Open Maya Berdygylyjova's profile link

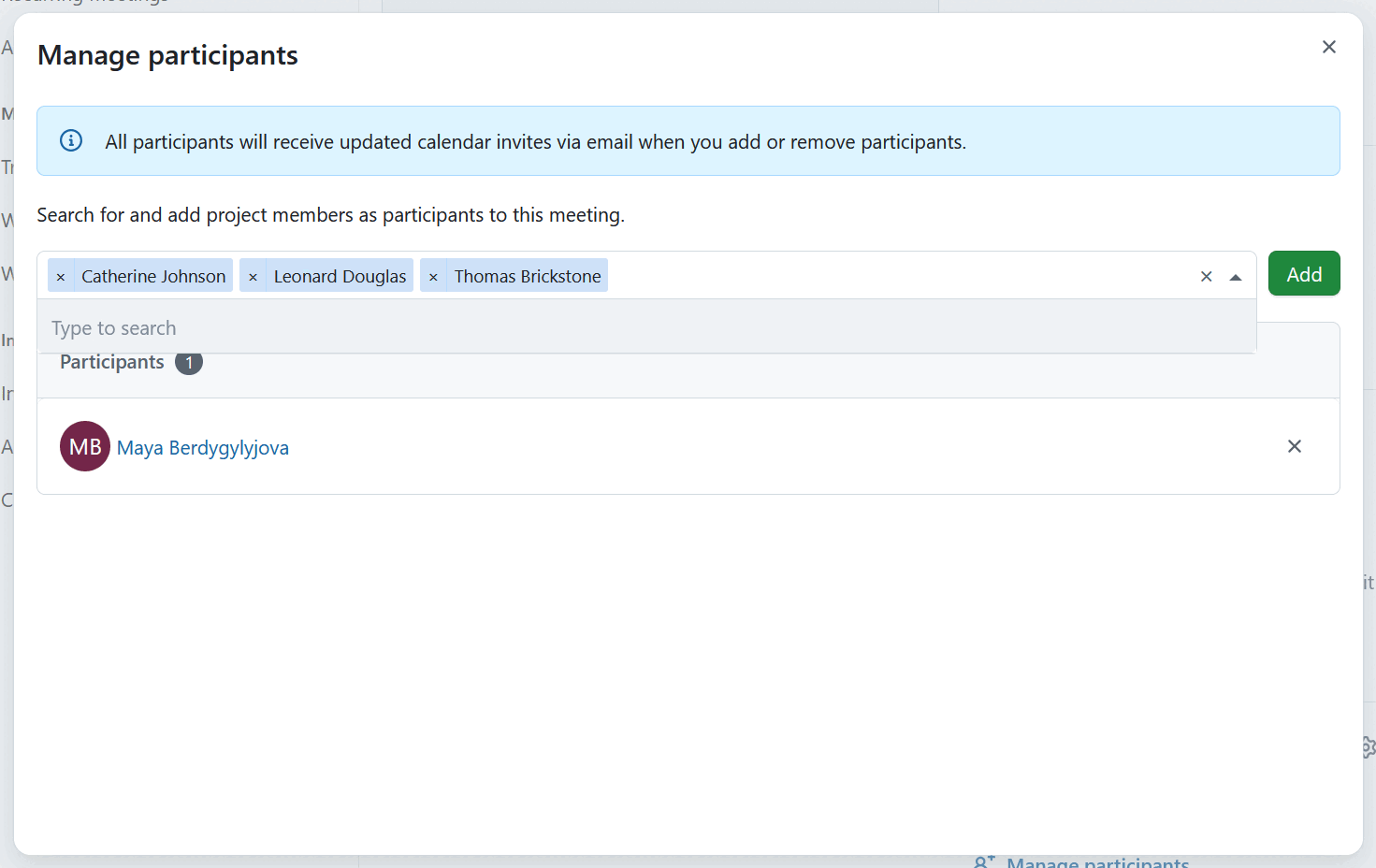point(203,448)
